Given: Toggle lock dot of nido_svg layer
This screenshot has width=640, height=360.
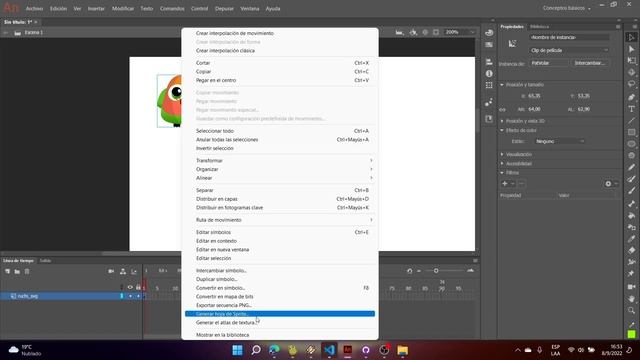Looking at the screenshot, I should [138, 296].
